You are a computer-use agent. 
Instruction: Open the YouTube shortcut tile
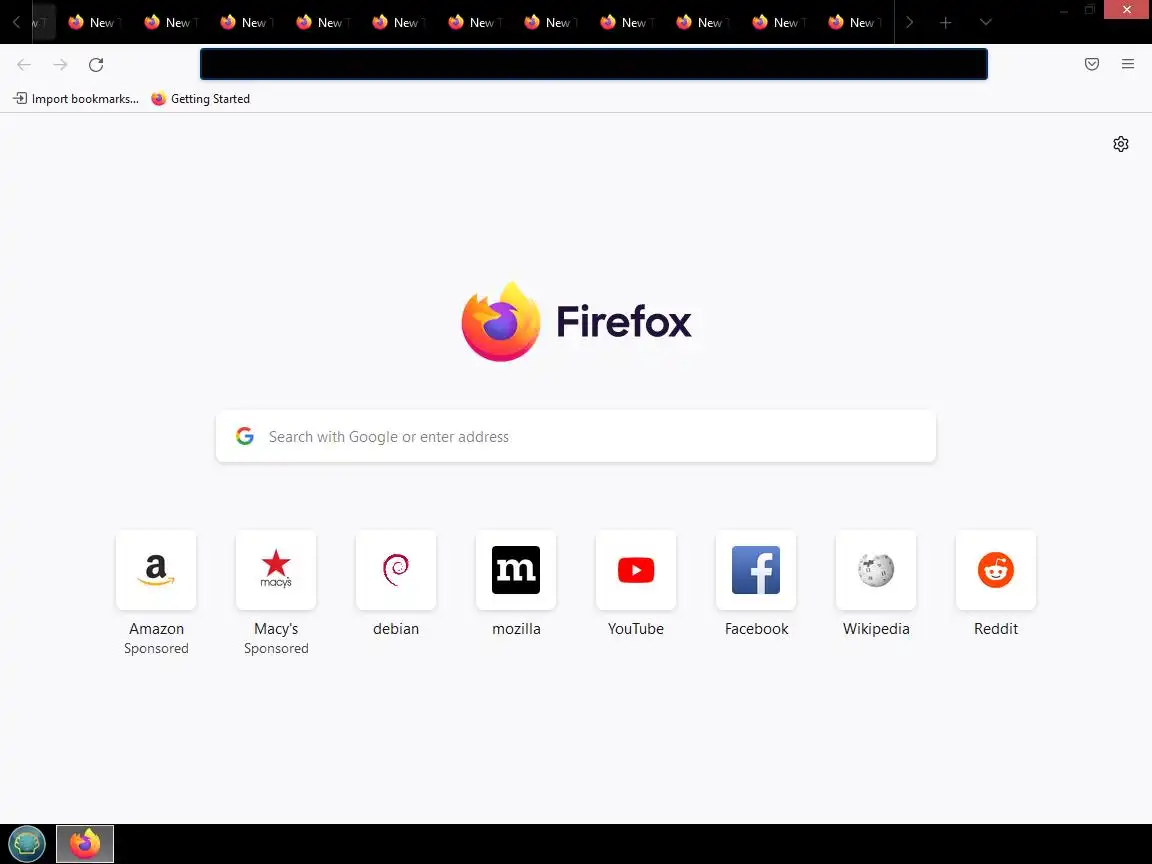636,570
